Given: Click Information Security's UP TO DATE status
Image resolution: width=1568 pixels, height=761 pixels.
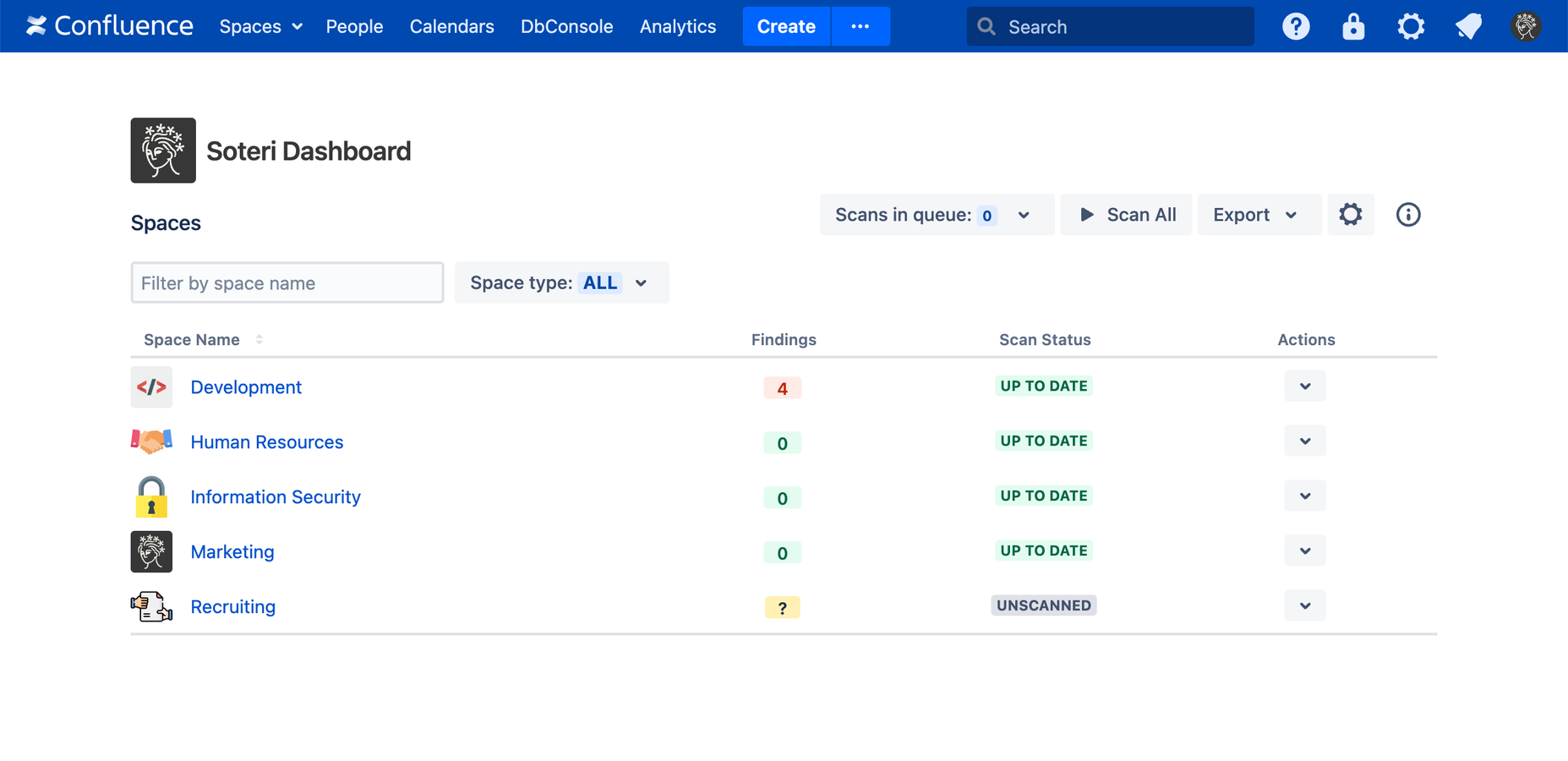Looking at the screenshot, I should pyautogui.click(x=1044, y=495).
